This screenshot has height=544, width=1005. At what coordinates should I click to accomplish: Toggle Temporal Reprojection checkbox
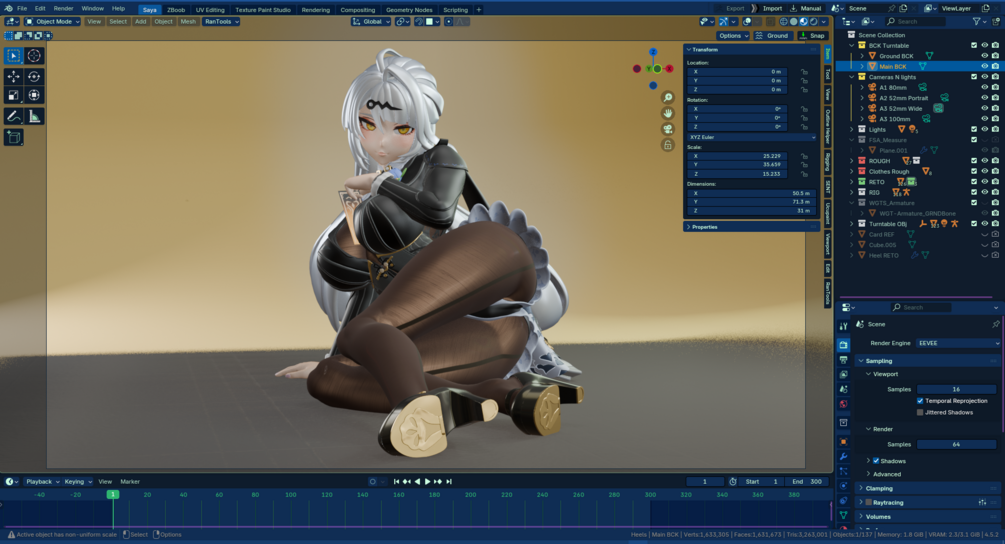point(920,401)
